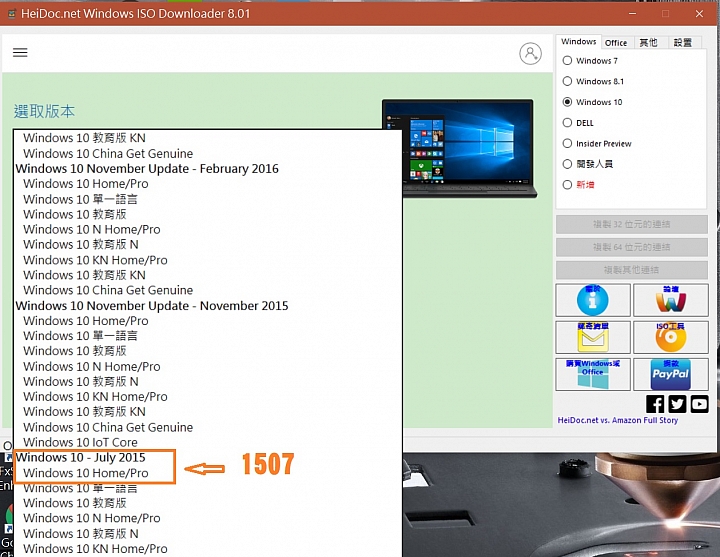Viewport: 720px width, 557px height.
Task: Select the DELL radio button
Action: pyautogui.click(x=567, y=123)
